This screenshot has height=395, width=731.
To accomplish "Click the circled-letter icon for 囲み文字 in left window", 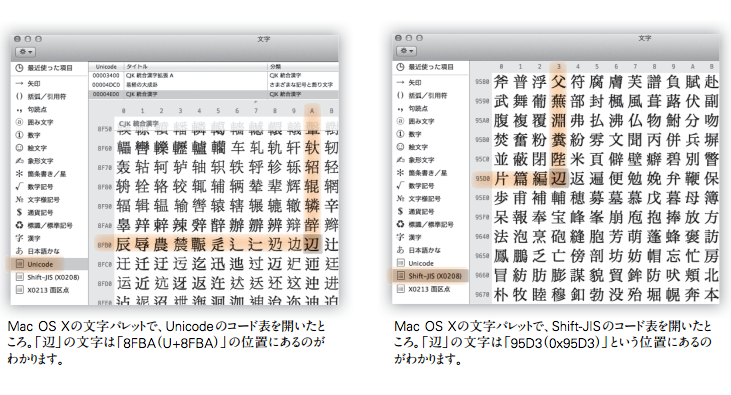I will tap(19, 122).
